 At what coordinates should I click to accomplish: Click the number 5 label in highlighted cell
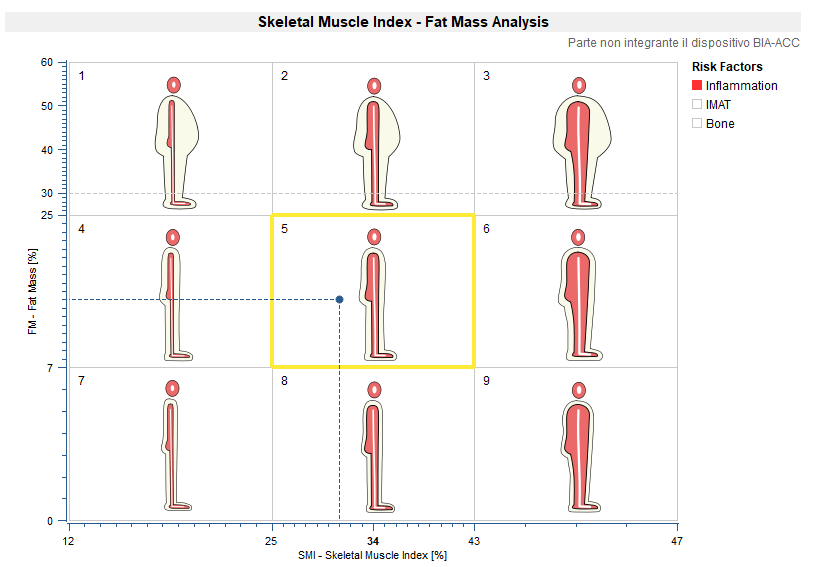coord(284,229)
